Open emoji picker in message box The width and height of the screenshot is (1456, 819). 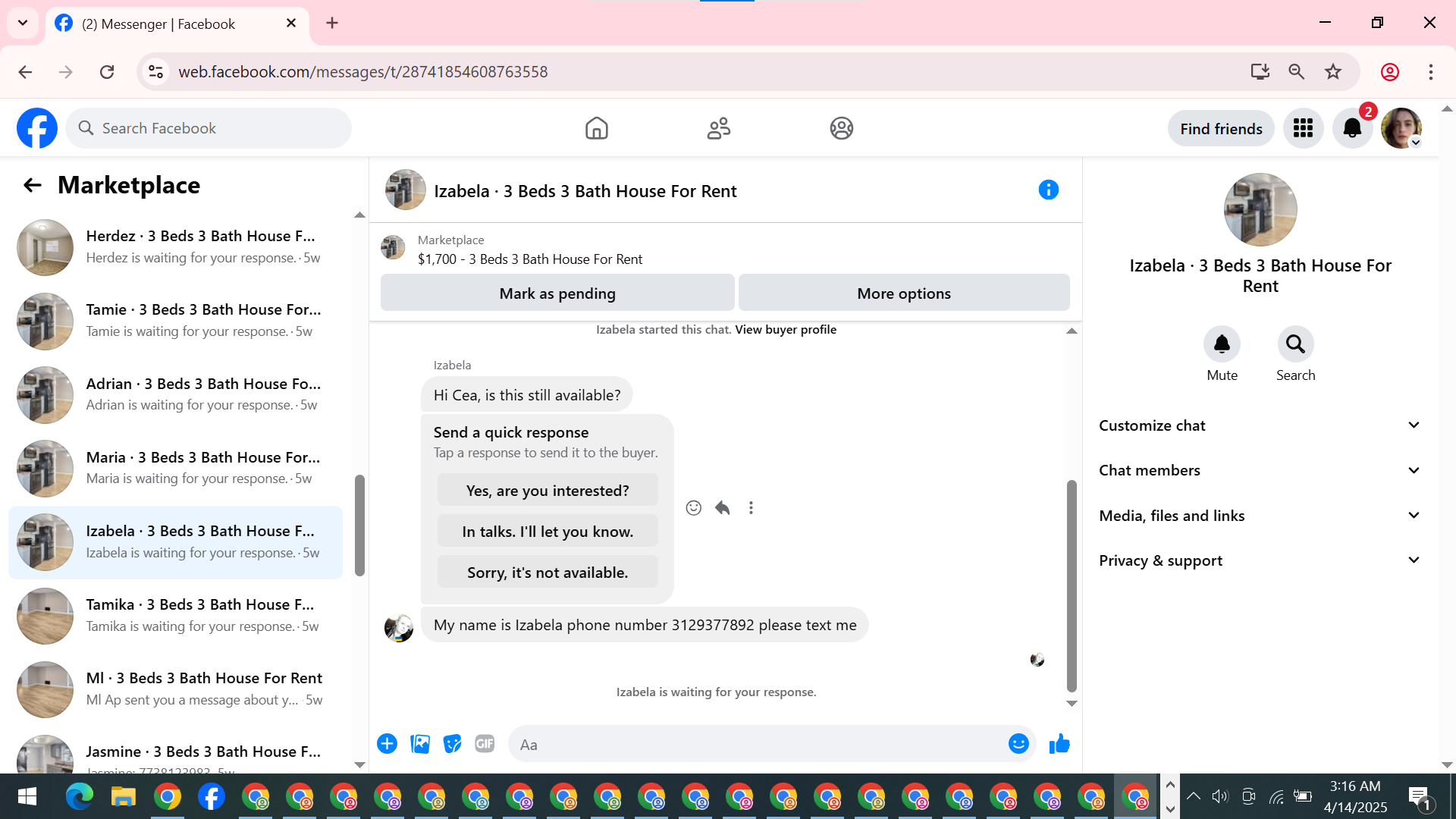click(1018, 744)
